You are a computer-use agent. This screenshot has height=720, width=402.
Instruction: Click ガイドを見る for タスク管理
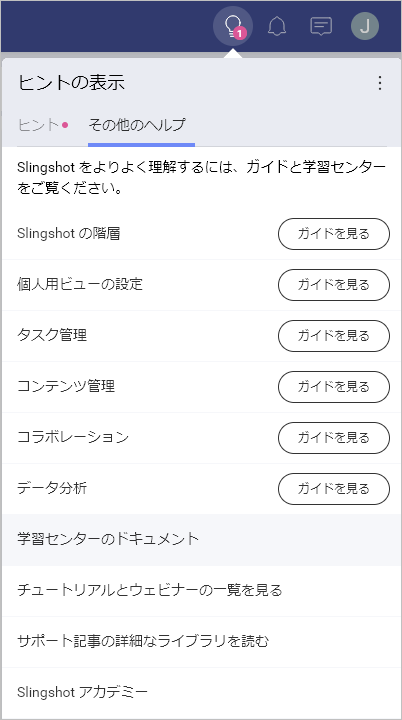[334, 336]
